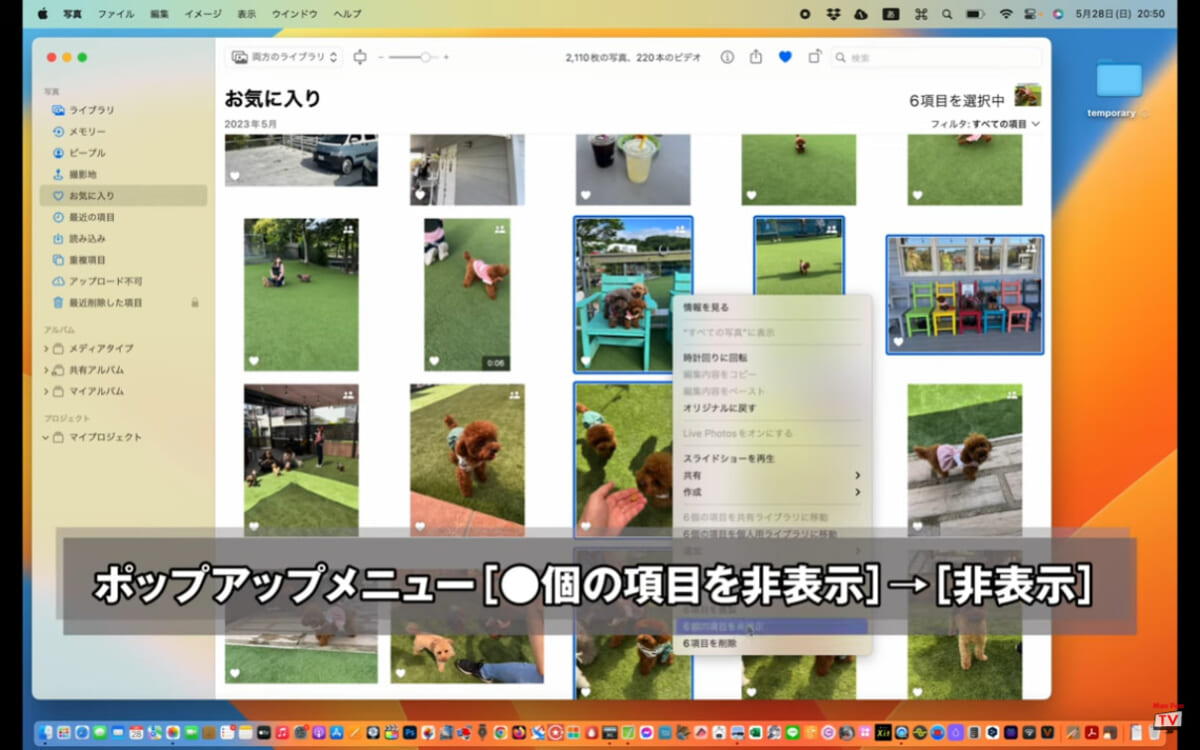Click the share toolbar icon

point(756,57)
